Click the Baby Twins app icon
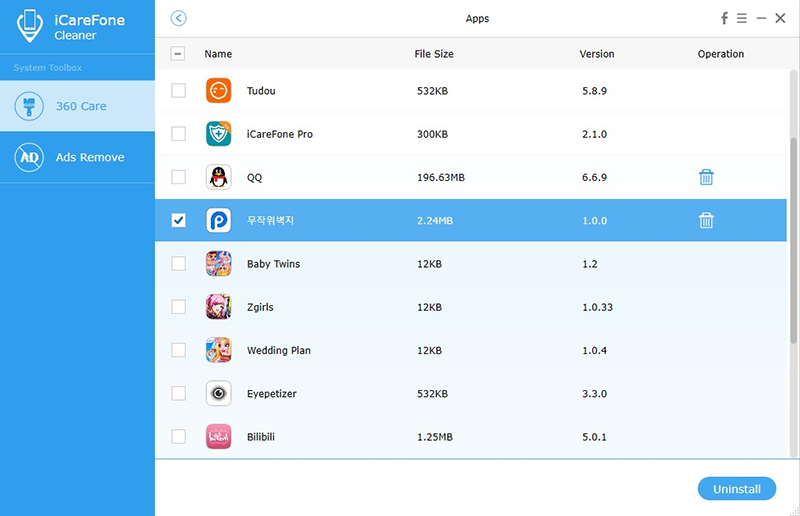Screen dimensions: 800x516 218,264
